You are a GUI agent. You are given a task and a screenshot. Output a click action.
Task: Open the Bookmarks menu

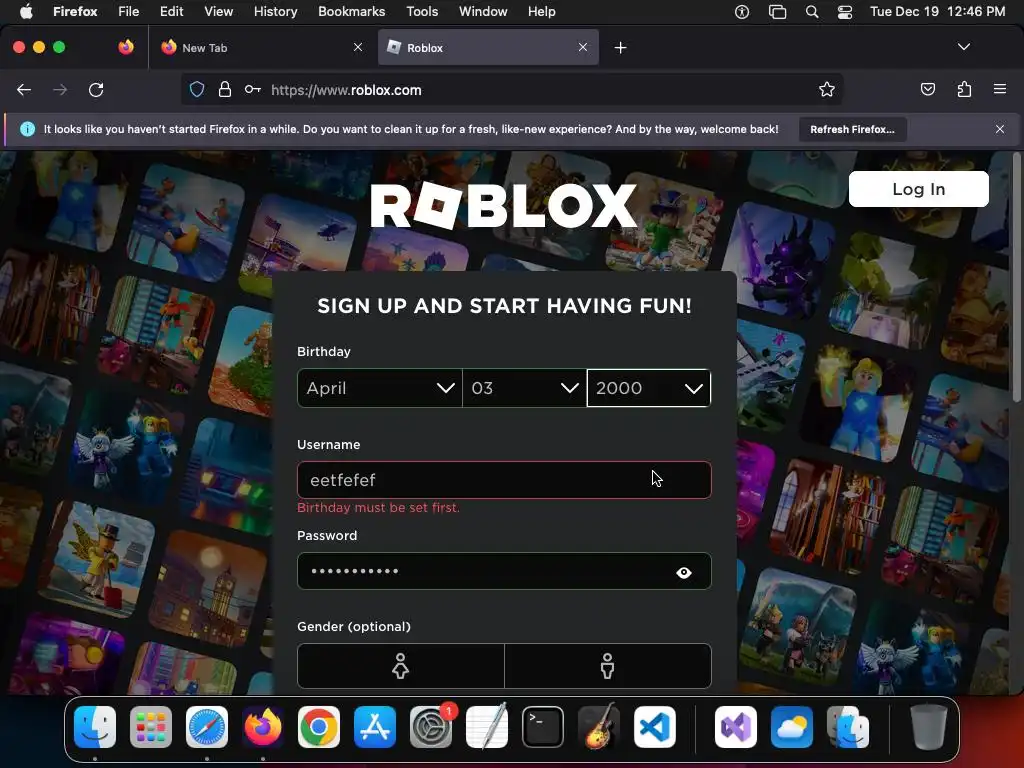click(351, 12)
